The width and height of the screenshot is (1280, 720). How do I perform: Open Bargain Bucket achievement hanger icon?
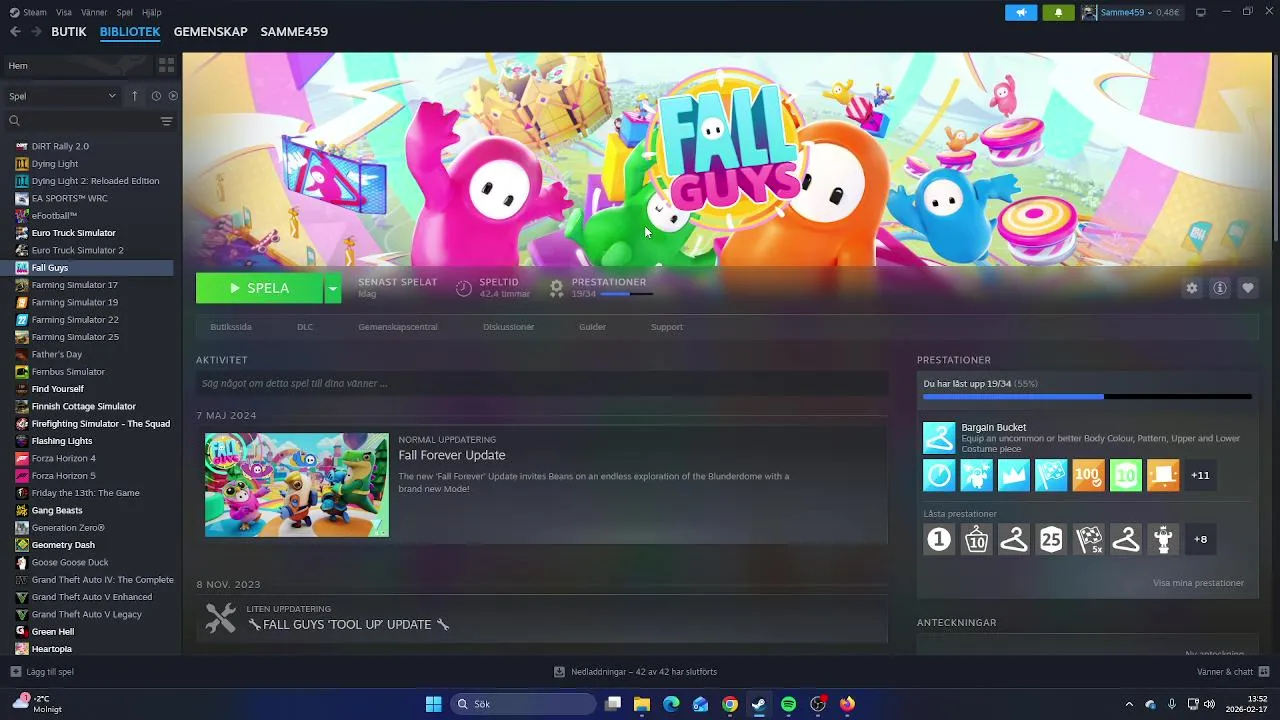(x=939, y=438)
